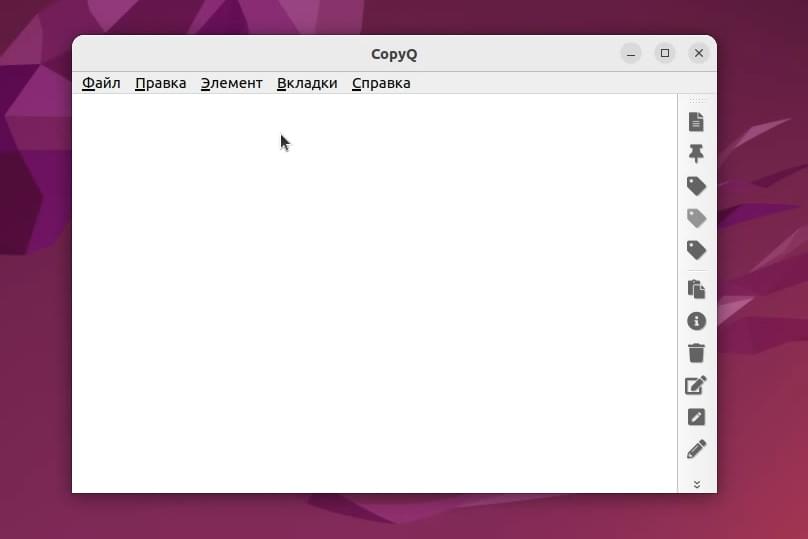The width and height of the screenshot is (808, 539).
Task: Minimize the CopyQ window
Action: coord(631,53)
